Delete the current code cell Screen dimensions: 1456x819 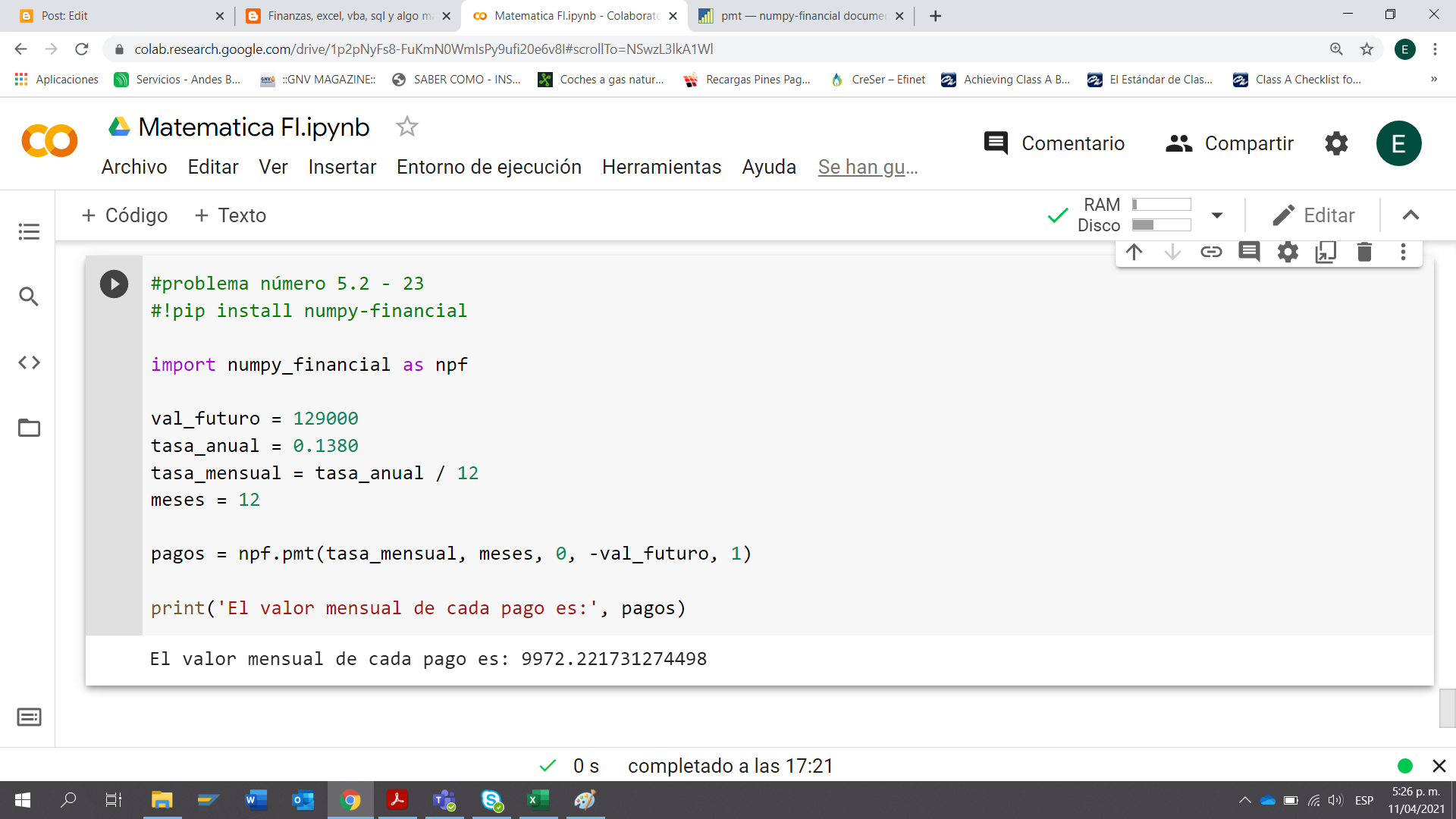pyautogui.click(x=1364, y=252)
